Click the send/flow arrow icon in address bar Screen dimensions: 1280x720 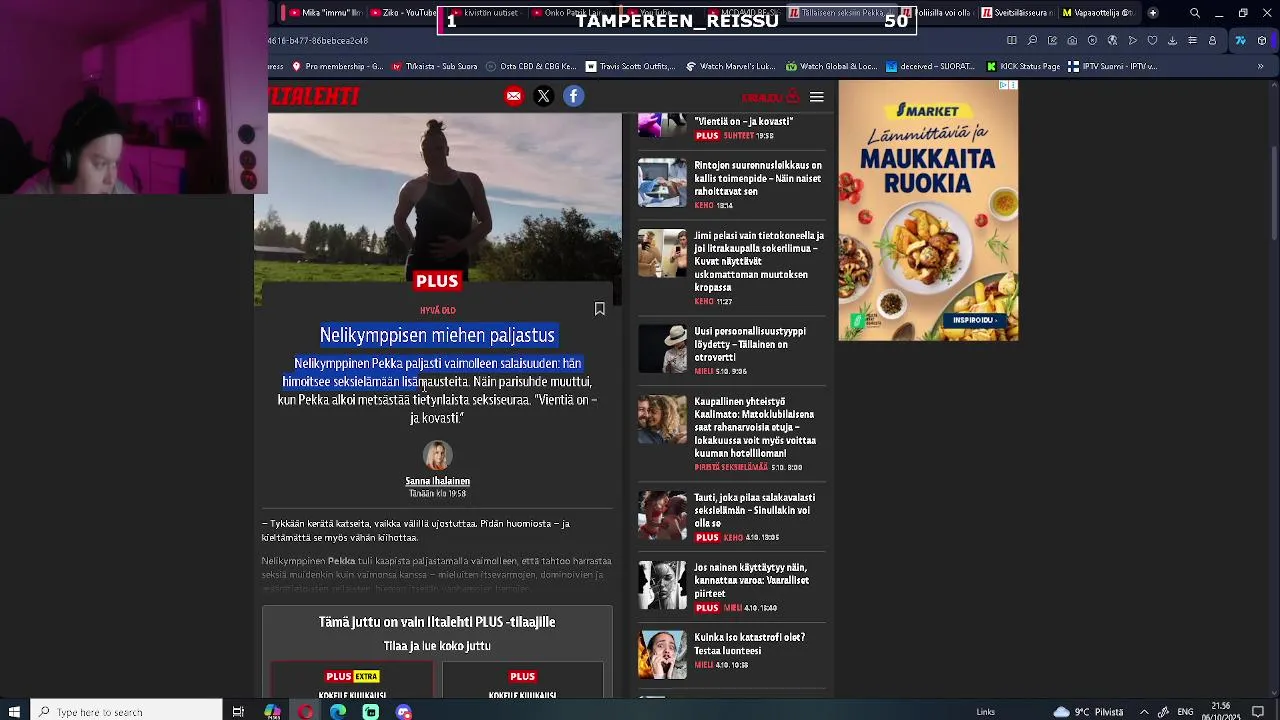click(x=1132, y=41)
